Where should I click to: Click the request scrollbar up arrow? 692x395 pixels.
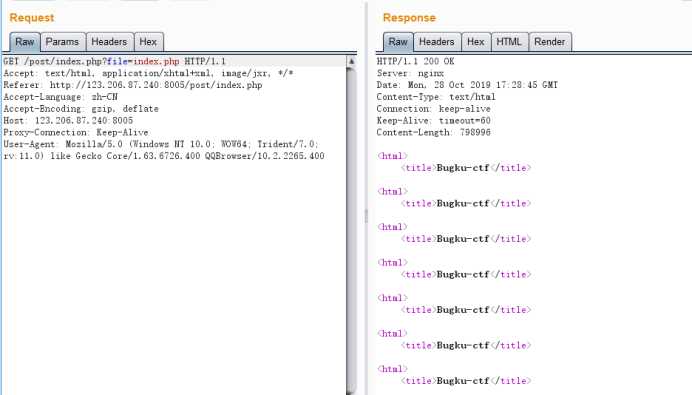pyautogui.click(x=351, y=61)
